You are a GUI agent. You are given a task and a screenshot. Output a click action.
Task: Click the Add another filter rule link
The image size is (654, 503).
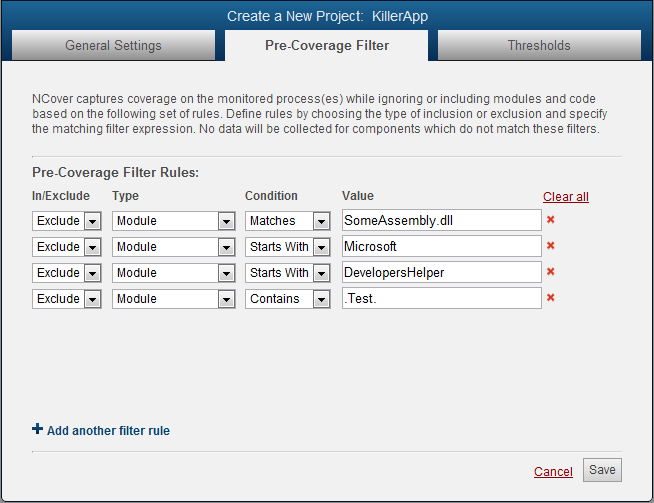click(x=108, y=431)
